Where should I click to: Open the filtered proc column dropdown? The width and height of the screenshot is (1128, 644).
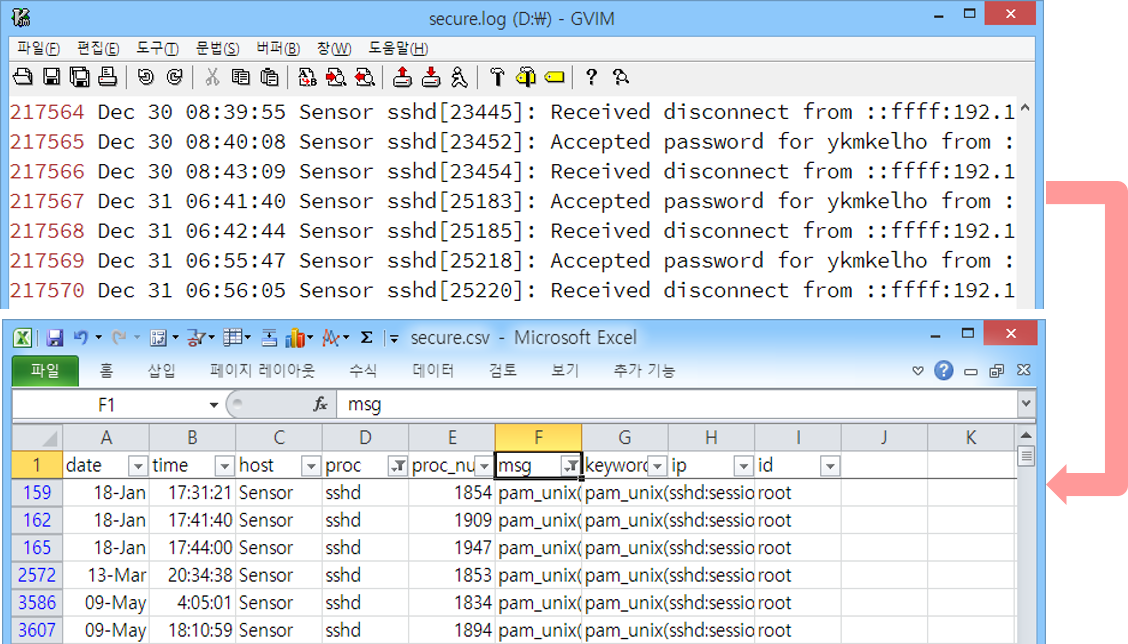point(397,466)
